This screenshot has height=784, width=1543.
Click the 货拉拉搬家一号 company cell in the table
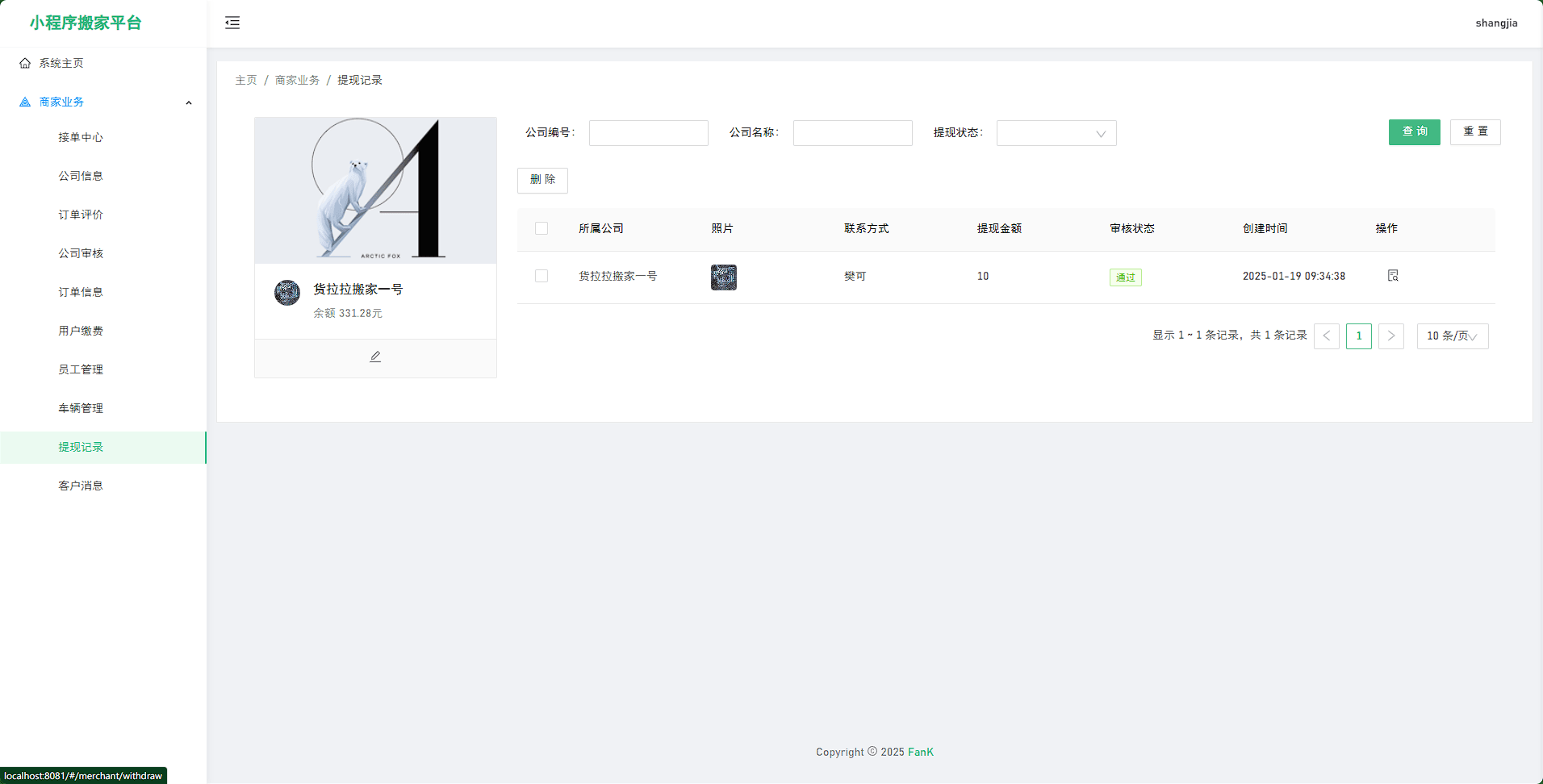pyautogui.click(x=618, y=276)
